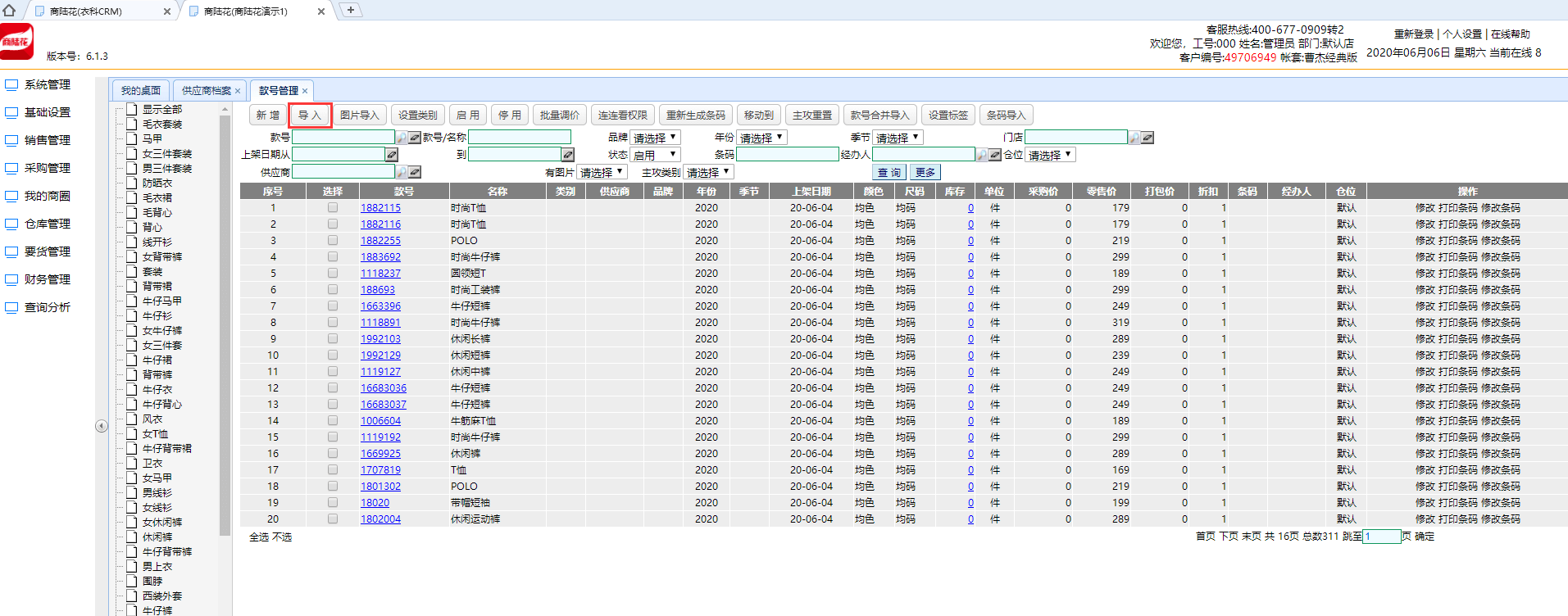This screenshot has height=616, width=1568.
Task: Clear the 门店 field with eraser icon
Action: (1148, 138)
